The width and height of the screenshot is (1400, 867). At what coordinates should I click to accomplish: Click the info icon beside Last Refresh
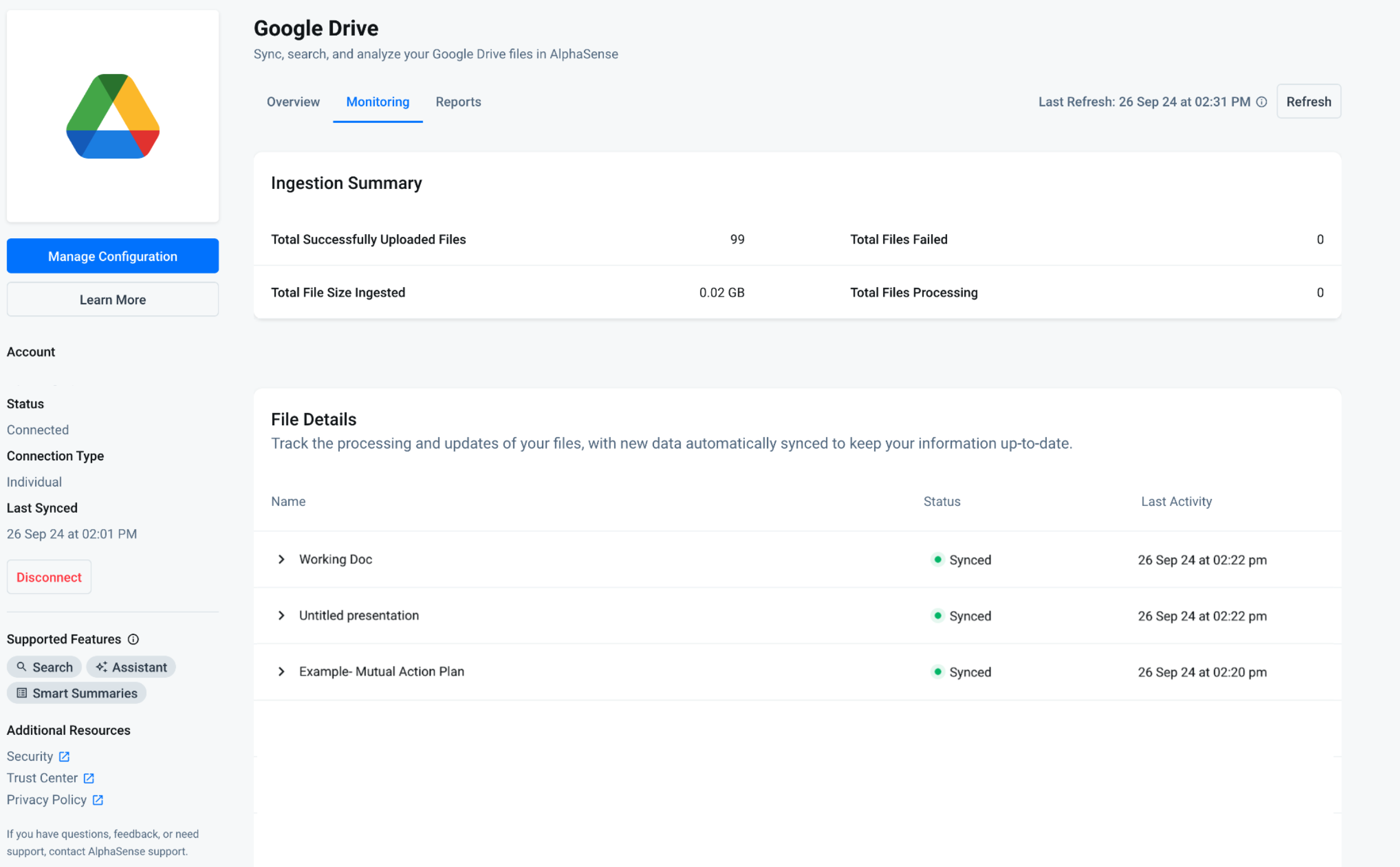click(1261, 102)
